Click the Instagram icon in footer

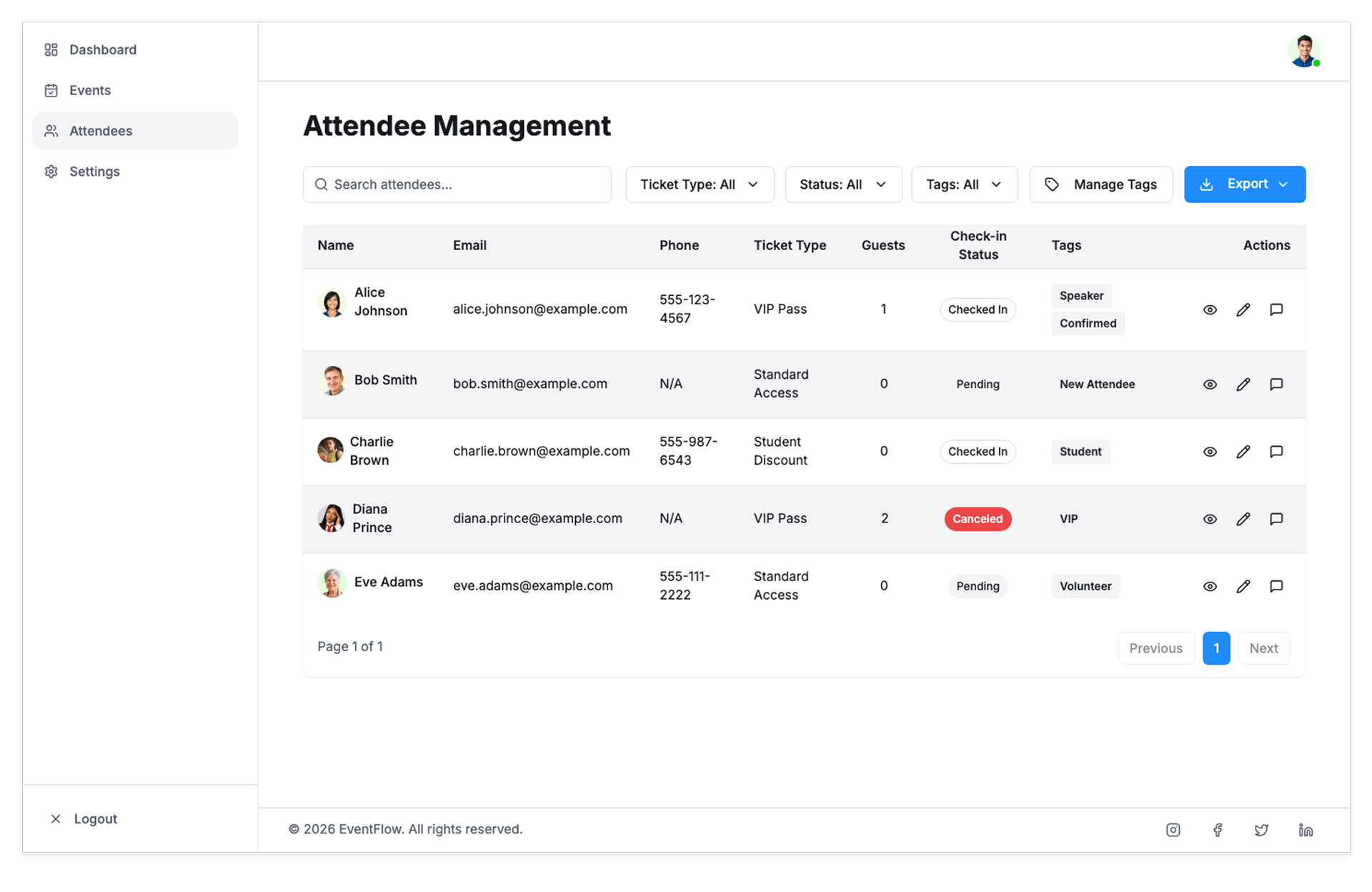[1173, 830]
